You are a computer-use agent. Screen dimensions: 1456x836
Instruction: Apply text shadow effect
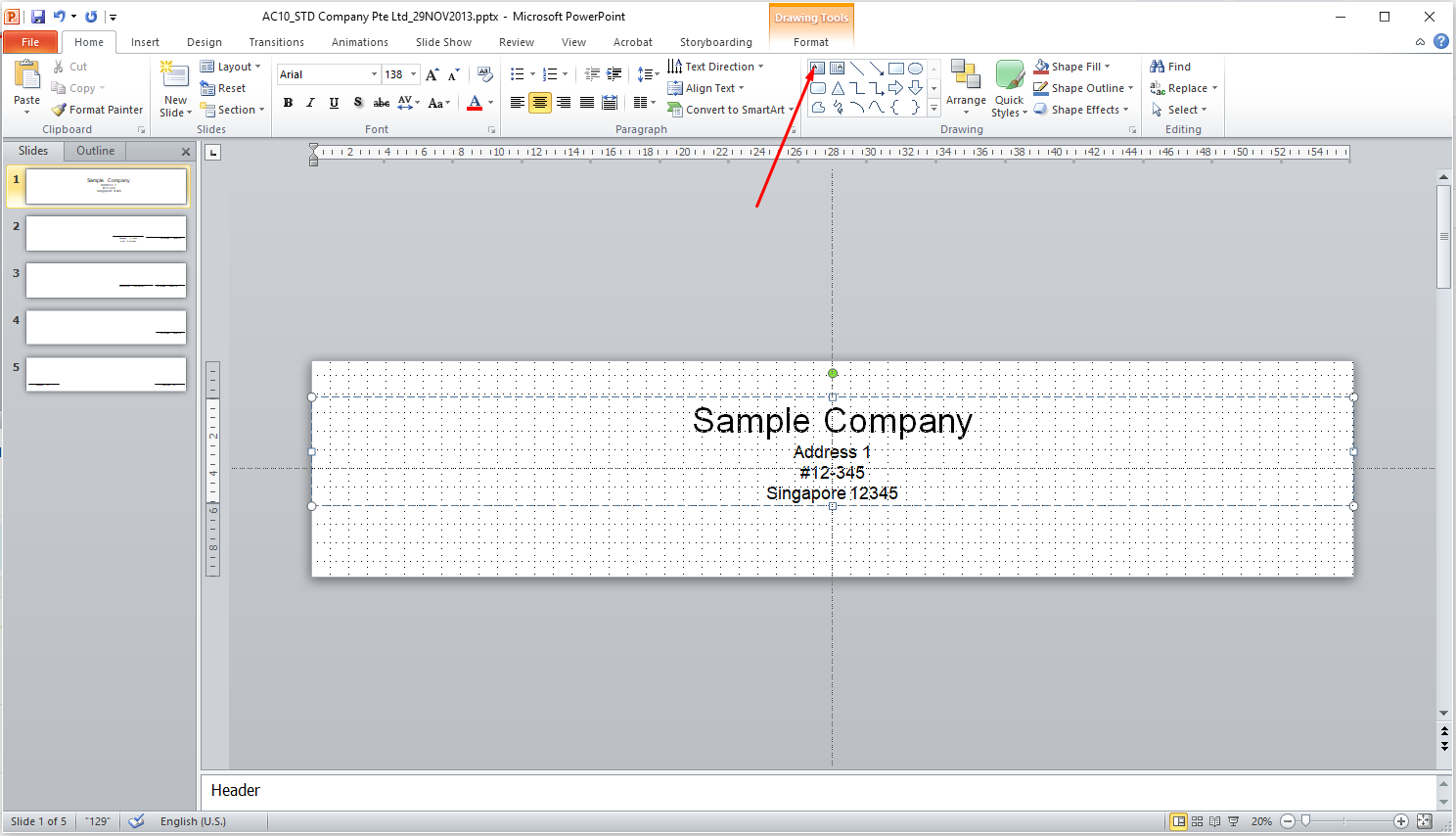358,103
